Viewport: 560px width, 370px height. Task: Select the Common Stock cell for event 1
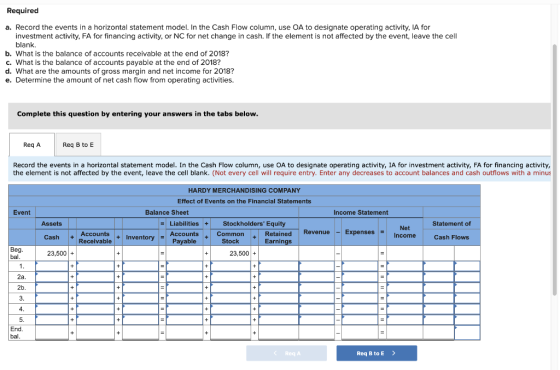pos(230,266)
